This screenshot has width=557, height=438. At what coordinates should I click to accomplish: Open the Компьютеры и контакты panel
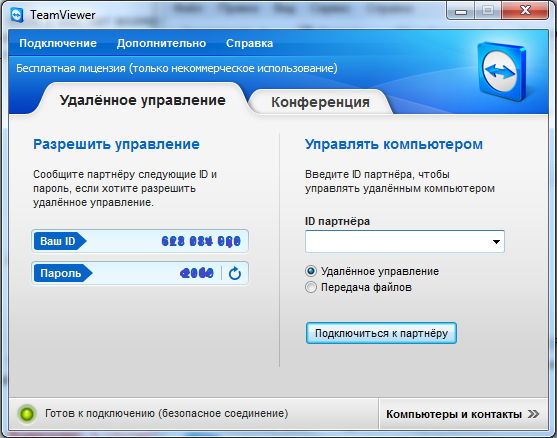(x=463, y=414)
